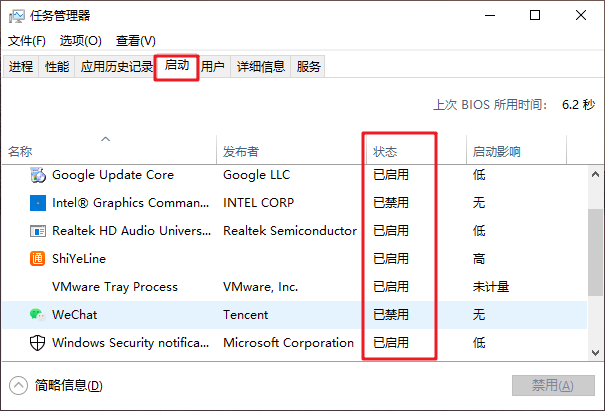Open the 文件(F) menu
The image size is (605, 411).
27,41
